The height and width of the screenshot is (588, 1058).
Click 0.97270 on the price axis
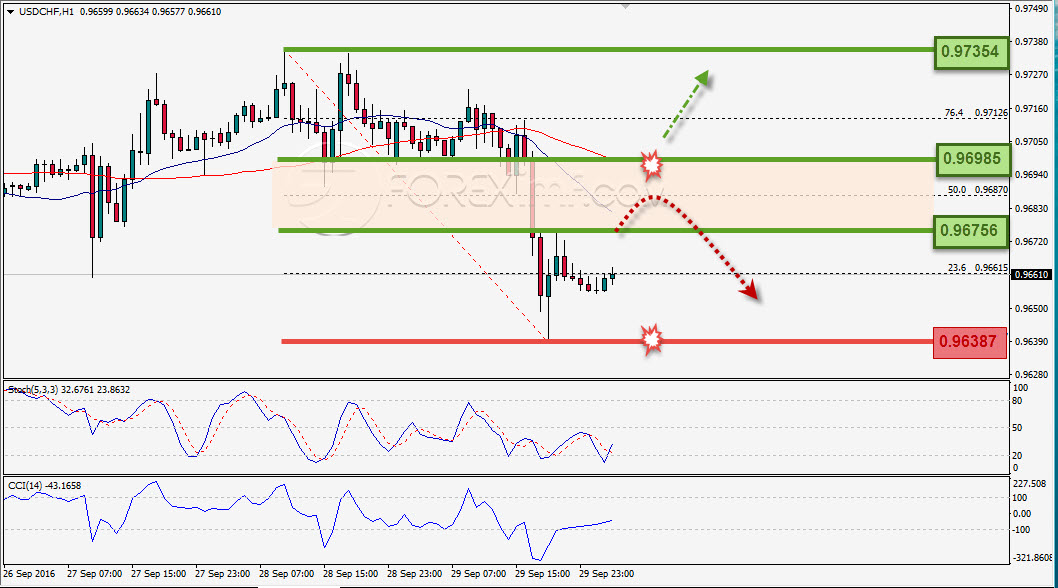[1032, 74]
